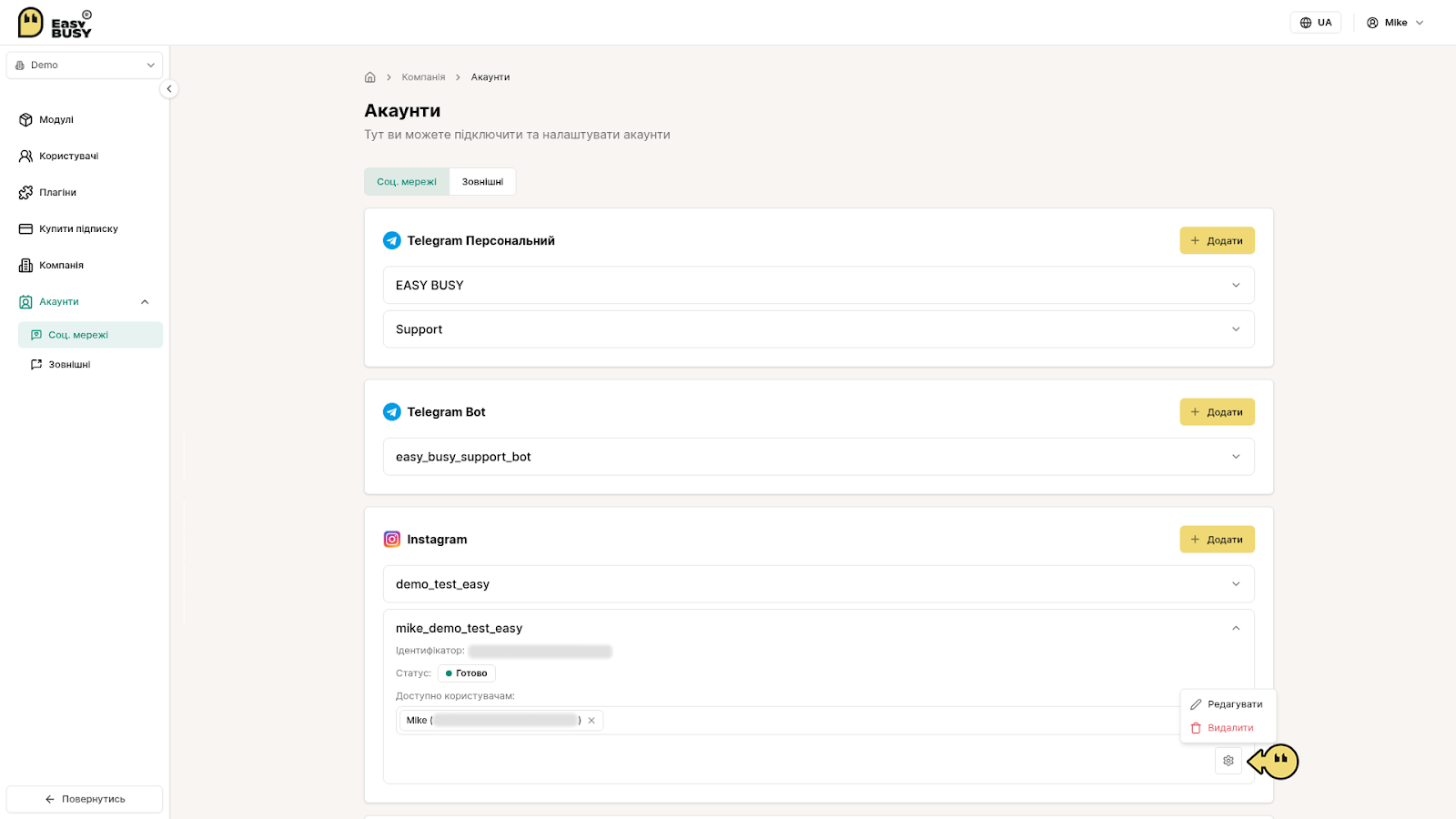
Task: Click the Повернутись button
Action: [x=85, y=799]
